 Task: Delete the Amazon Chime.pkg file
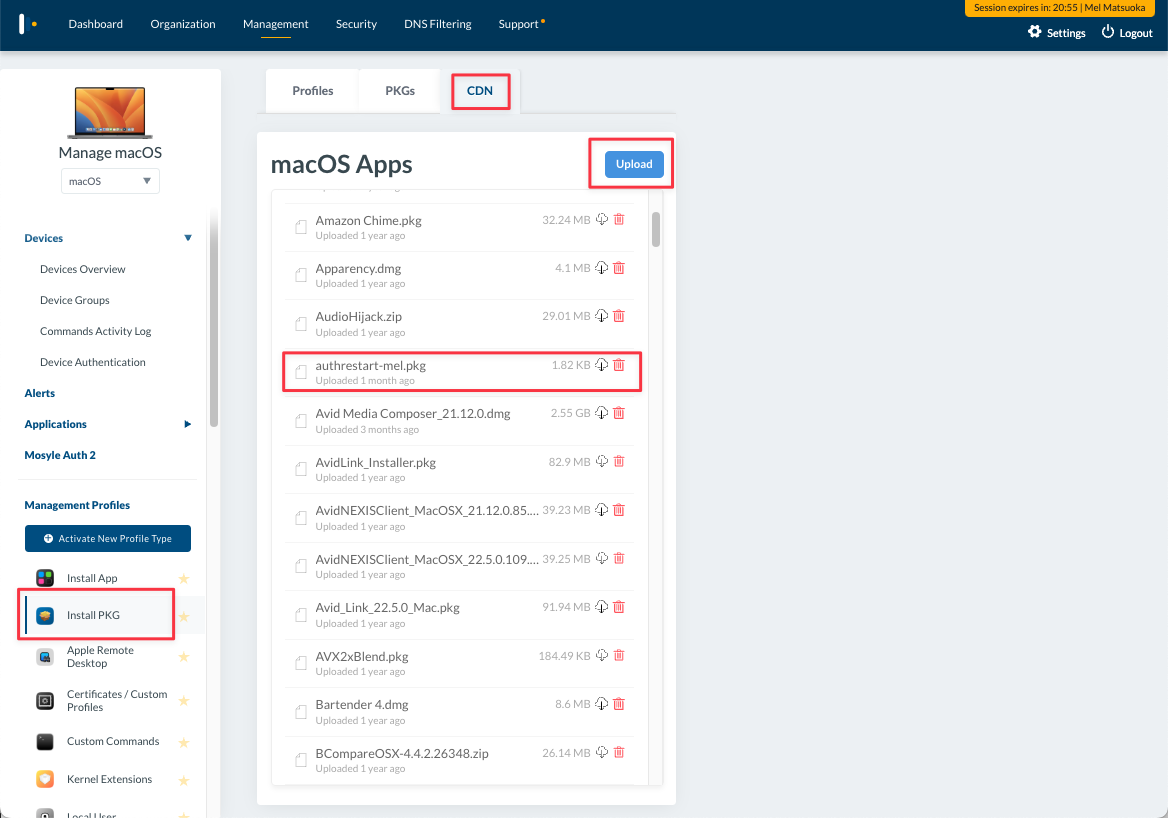(619, 219)
